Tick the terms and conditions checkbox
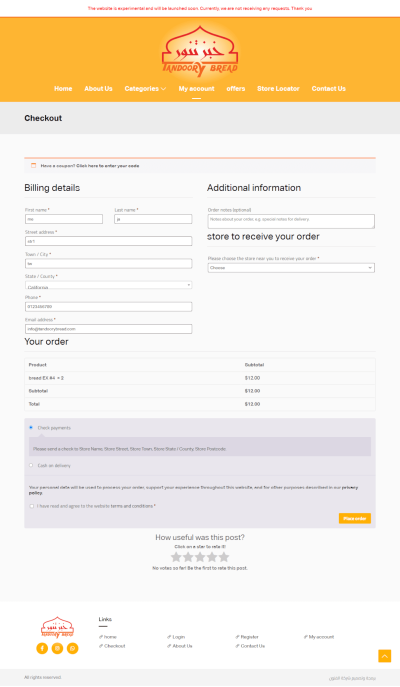Screen dimensions: 400x687 pyautogui.click(x=32, y=506)
